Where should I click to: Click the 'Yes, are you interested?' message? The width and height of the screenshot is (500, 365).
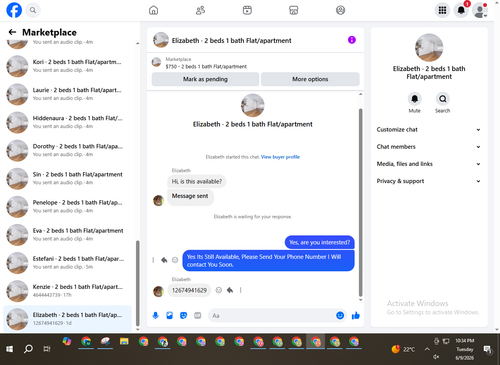pyautogui.click(x=319, y=242)
